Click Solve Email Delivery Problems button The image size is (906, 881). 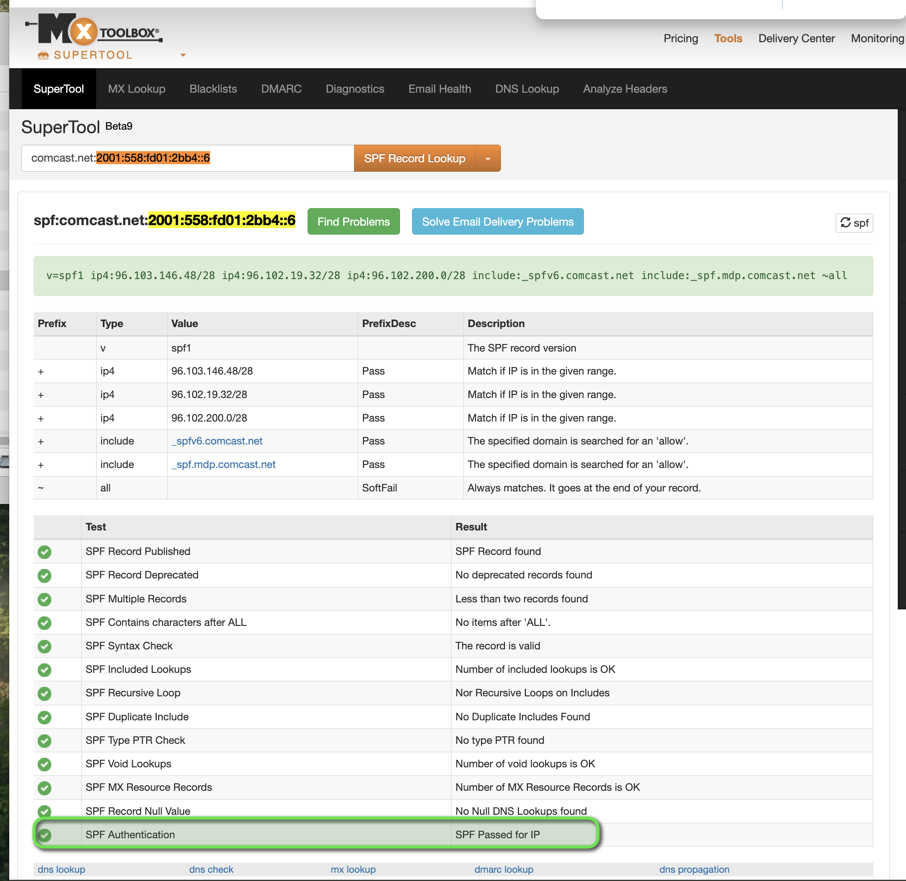tap(497, 222)
